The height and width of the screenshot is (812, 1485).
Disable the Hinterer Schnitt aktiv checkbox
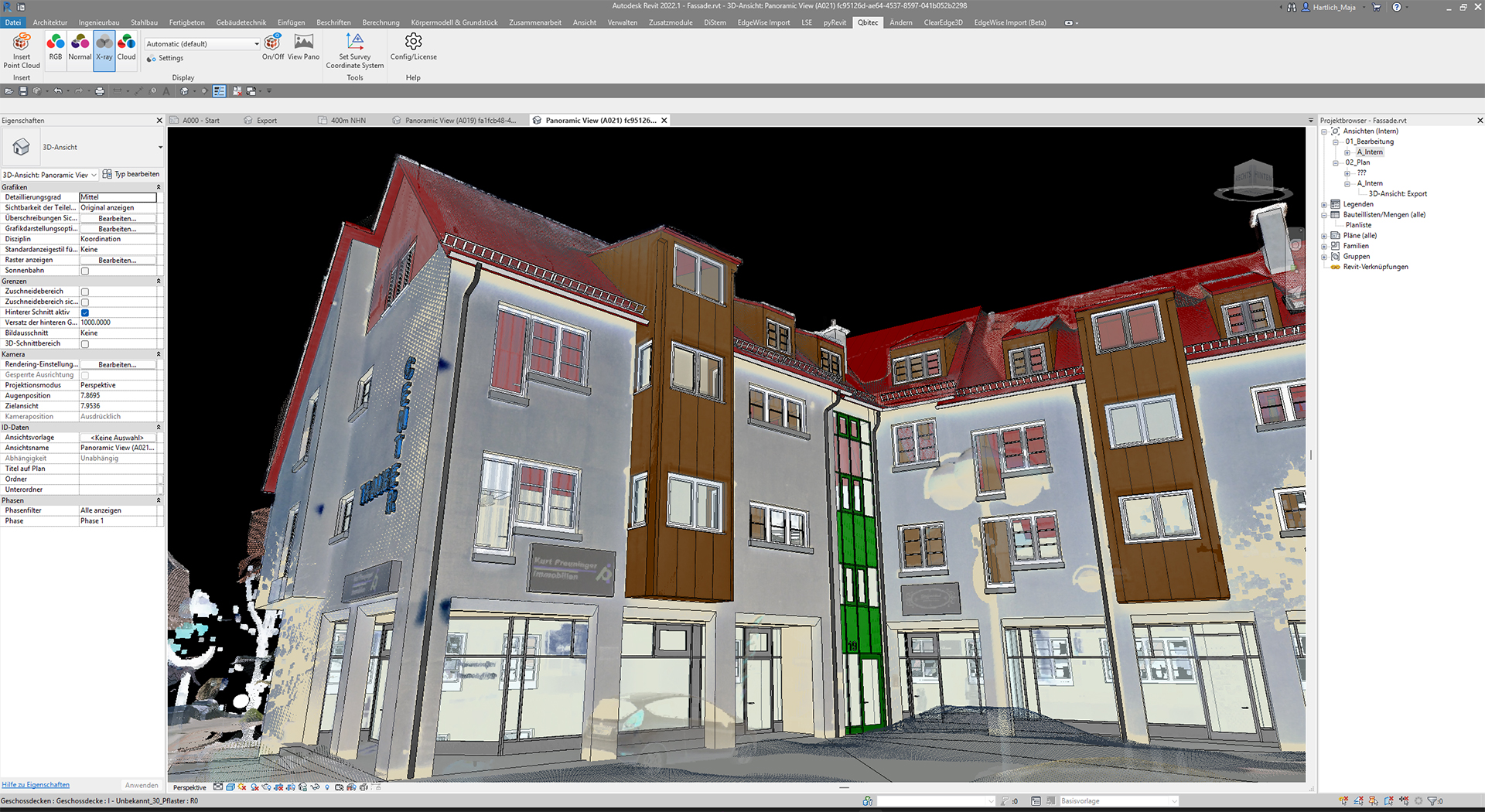(x=85, y=312)
